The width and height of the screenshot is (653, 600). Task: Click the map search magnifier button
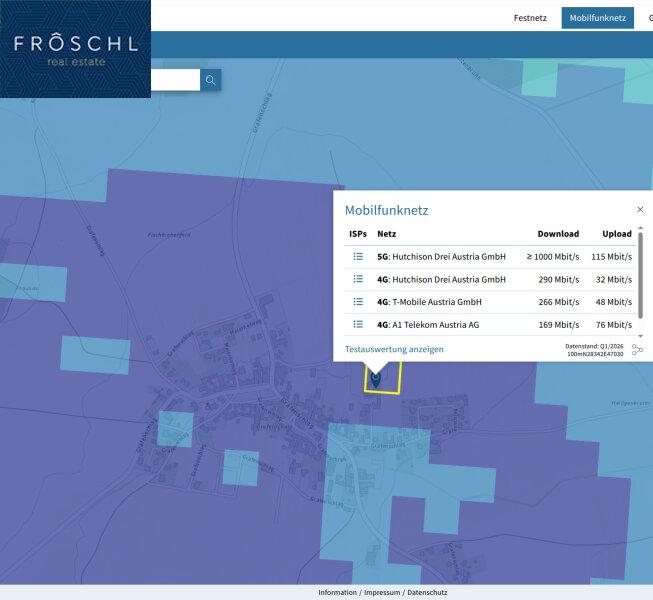(x=210, y=80)
